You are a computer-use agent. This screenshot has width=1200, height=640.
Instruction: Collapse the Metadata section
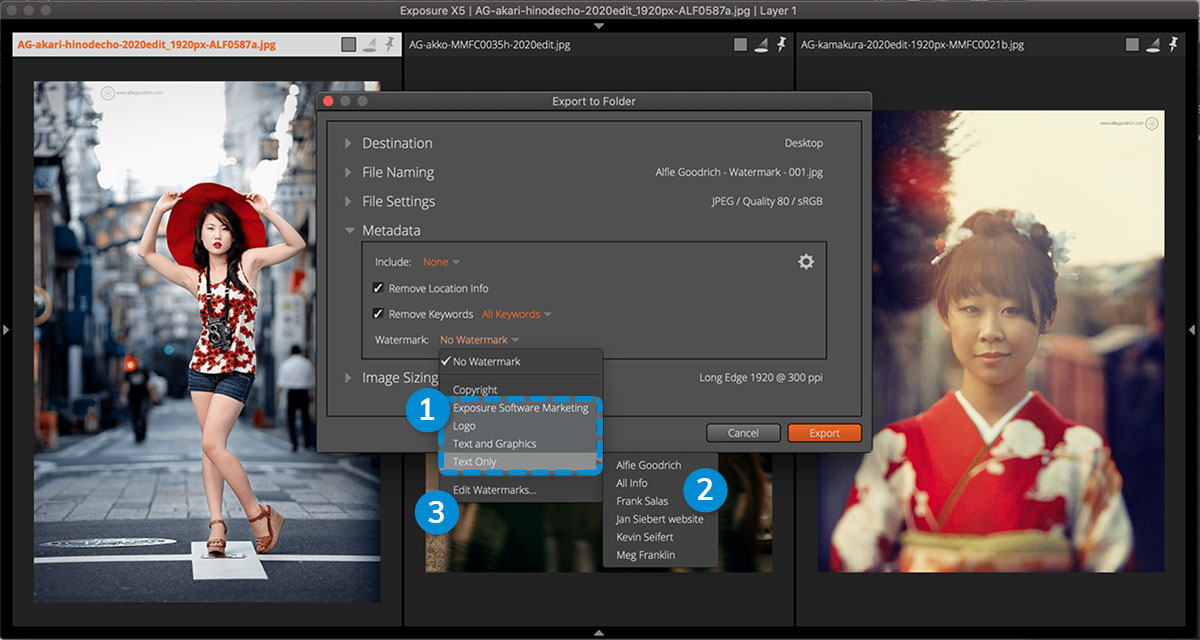point(349,230)
